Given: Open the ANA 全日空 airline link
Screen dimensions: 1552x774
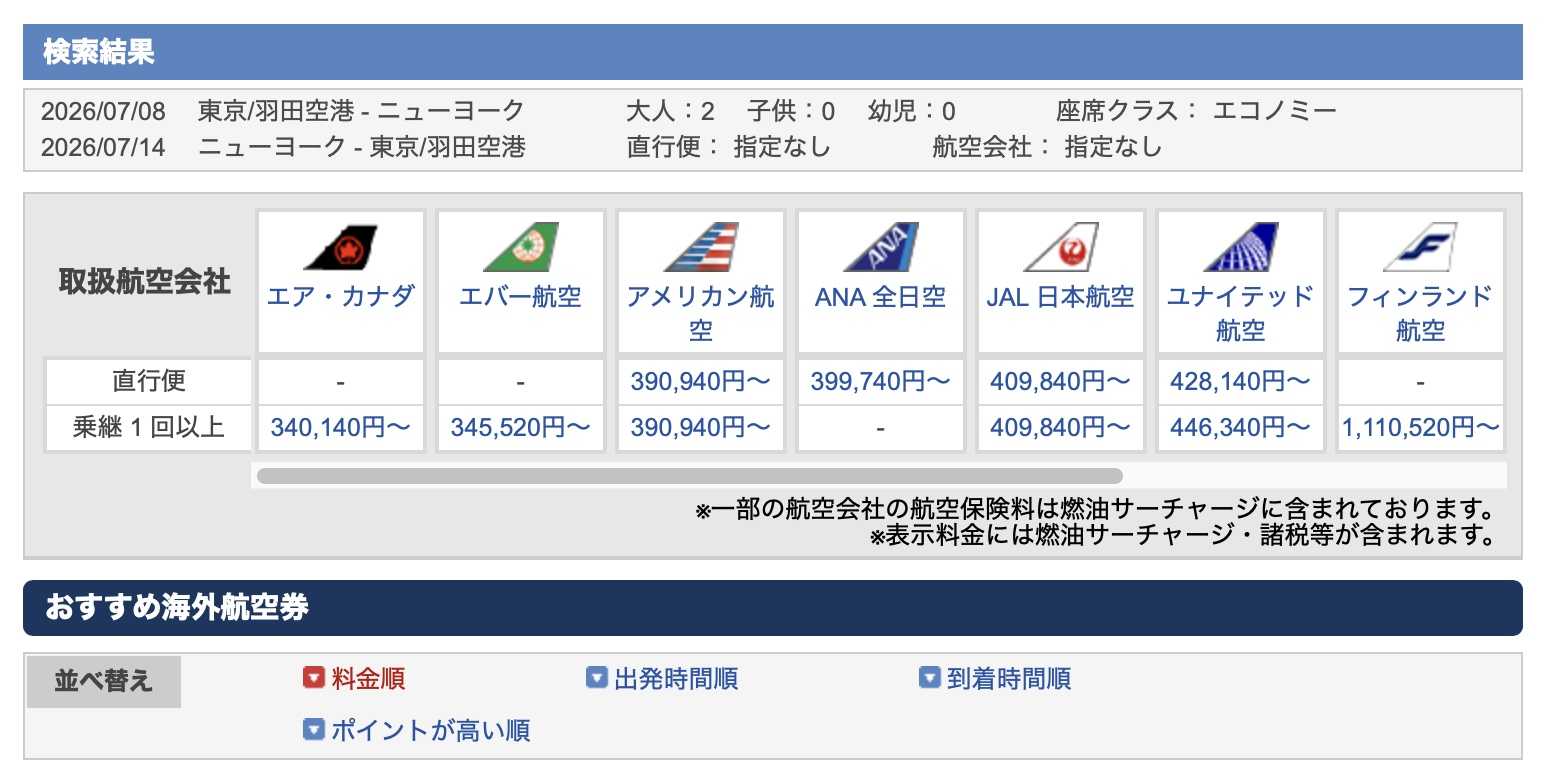Looking at the screenshot, I should click(880, 297).
